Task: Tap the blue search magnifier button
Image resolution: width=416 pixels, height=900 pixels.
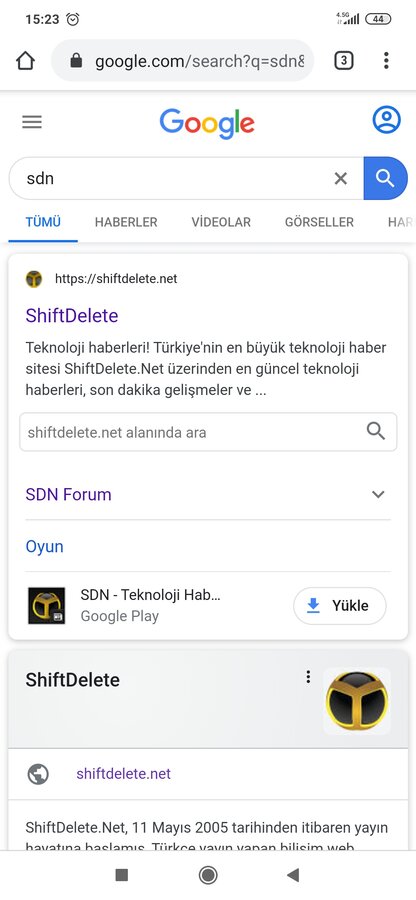Action: (386, 179)
